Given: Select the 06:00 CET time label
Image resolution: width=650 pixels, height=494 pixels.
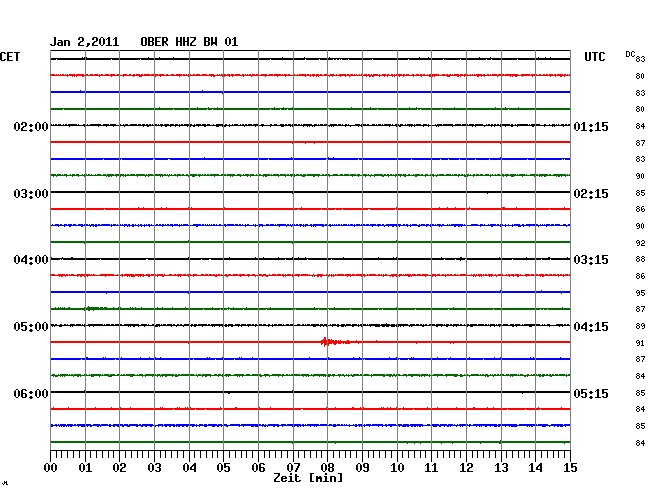Looking at the screenshot, I should 31,393.
